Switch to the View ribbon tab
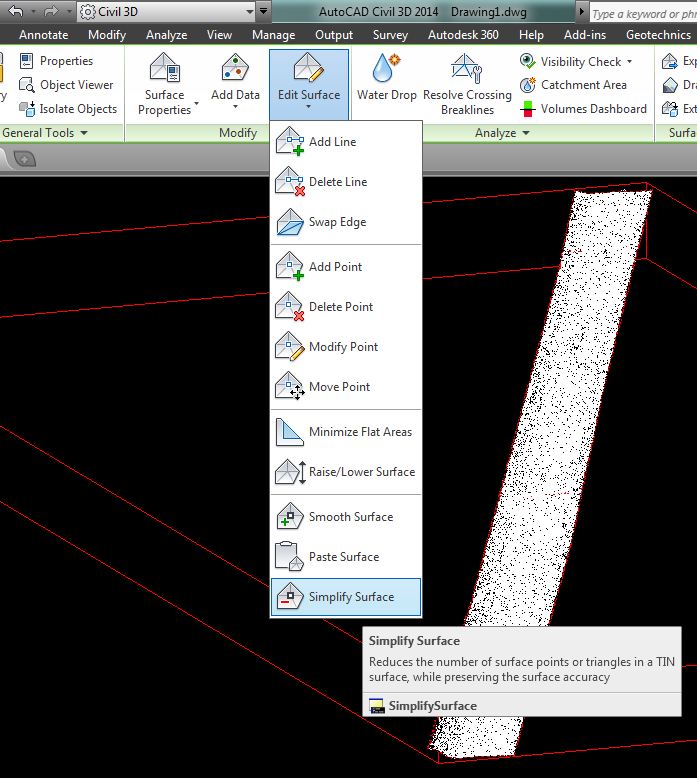Screen dimensions: 697x778 point(219,35)
